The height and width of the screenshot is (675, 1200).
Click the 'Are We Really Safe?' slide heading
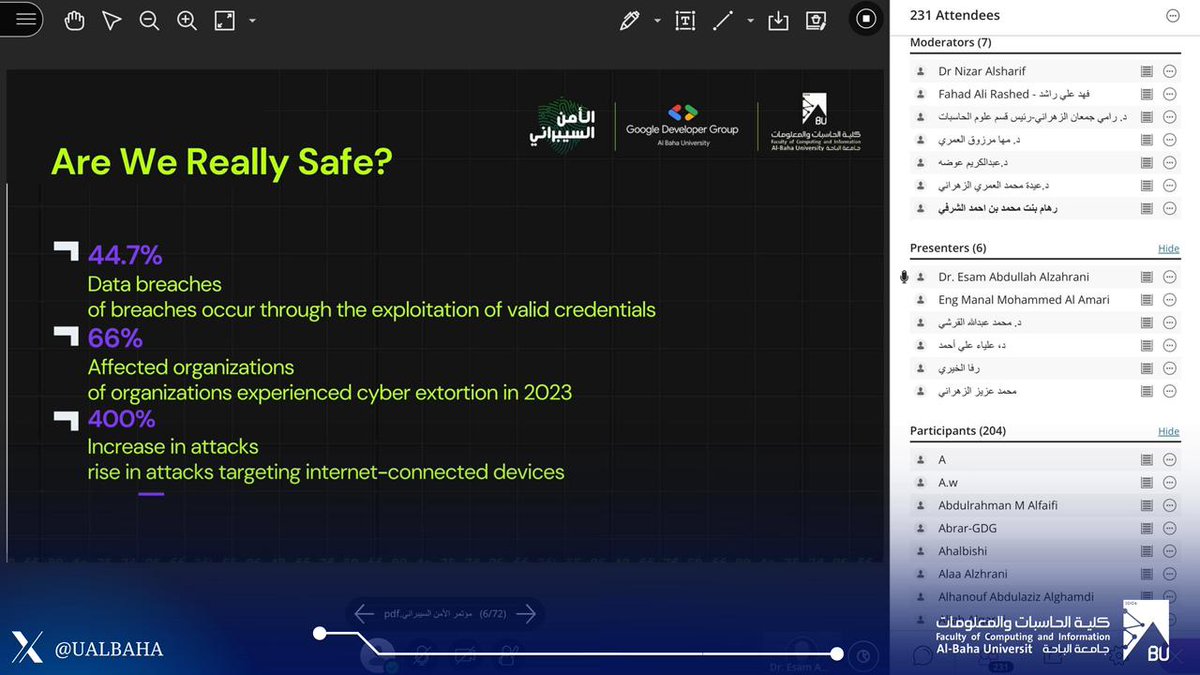click(x=221, y=161)
